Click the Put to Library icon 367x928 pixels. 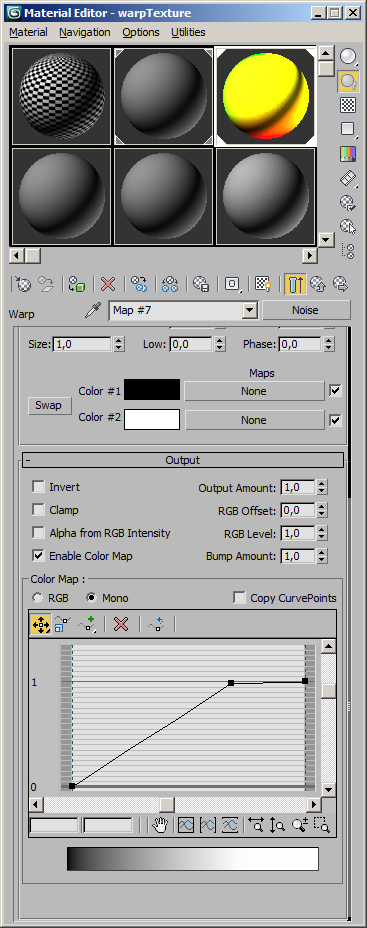pos(201,284)
